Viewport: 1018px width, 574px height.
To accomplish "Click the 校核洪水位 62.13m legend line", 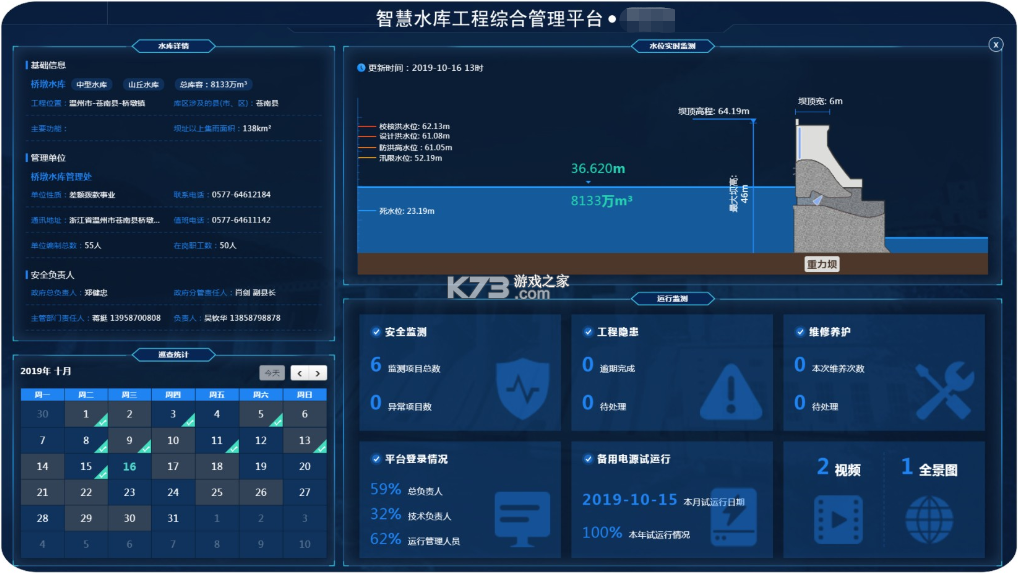I will click(x=404, y=126).
